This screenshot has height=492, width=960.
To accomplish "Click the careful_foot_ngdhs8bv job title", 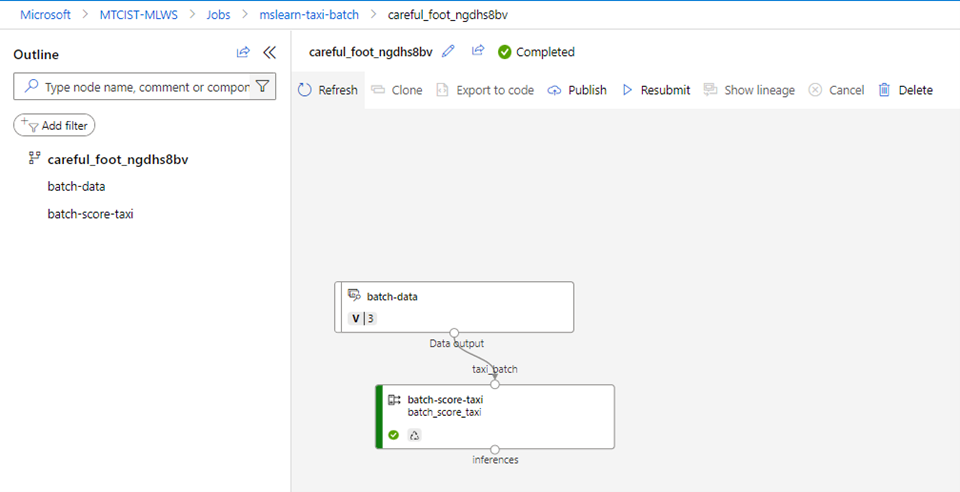I will tap(371, 52).
